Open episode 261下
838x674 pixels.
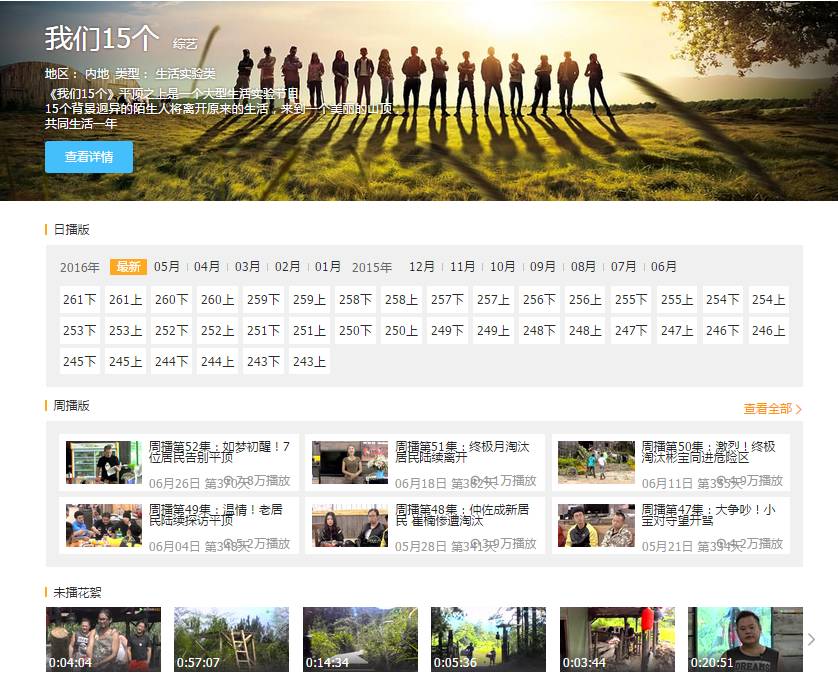click(79, 298)
